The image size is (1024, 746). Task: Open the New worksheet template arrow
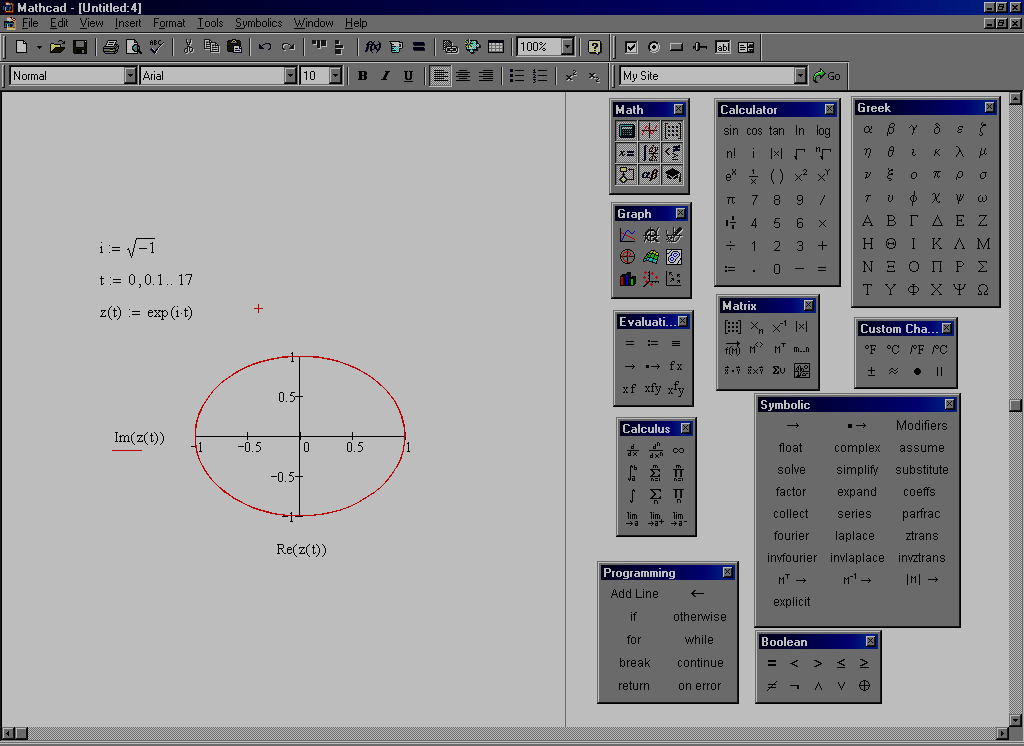39,47
